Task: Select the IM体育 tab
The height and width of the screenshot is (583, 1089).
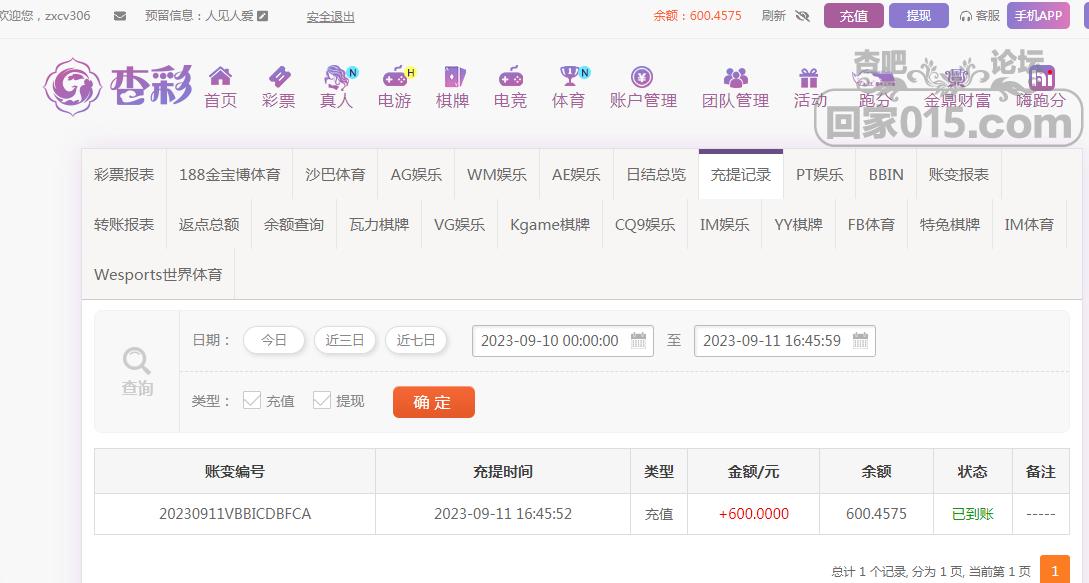Action: point(1029,224)
